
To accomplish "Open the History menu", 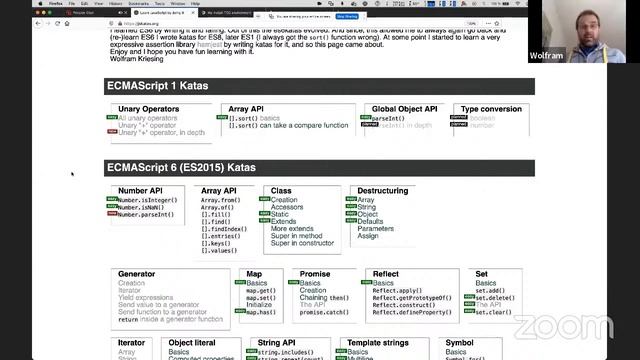I will coord(116,4).
